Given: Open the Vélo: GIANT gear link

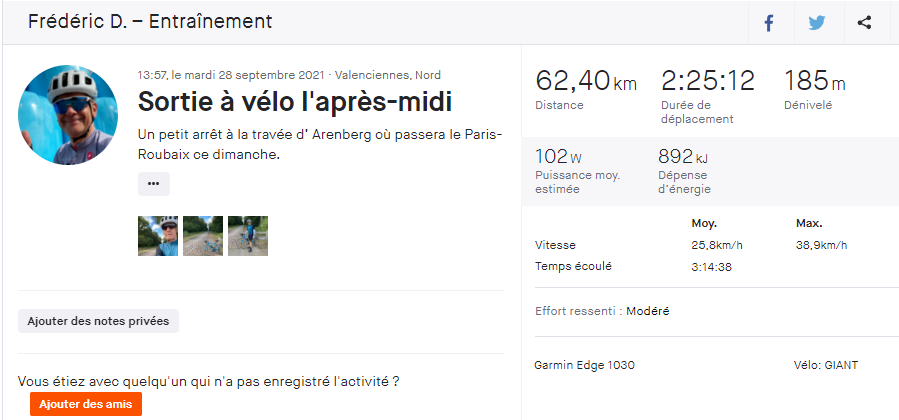Looking at the screenshot, I should (x=824, y=365).
